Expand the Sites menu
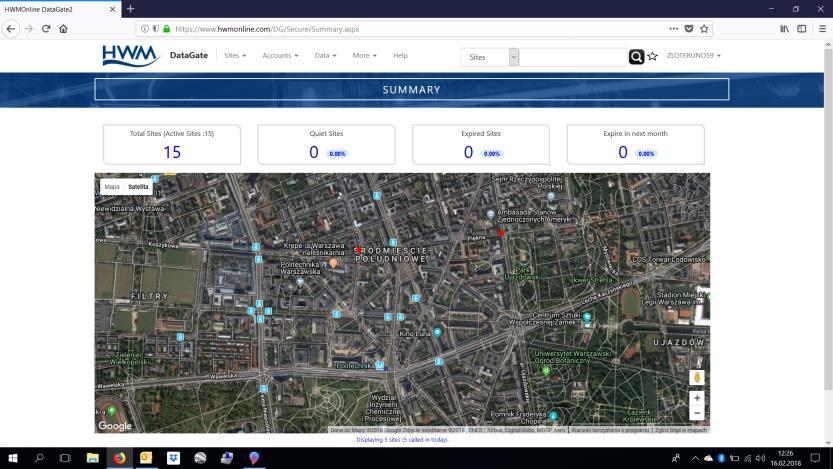Viewport: 833px width, 469px height. pyautogui.click(x=235, y=55)
